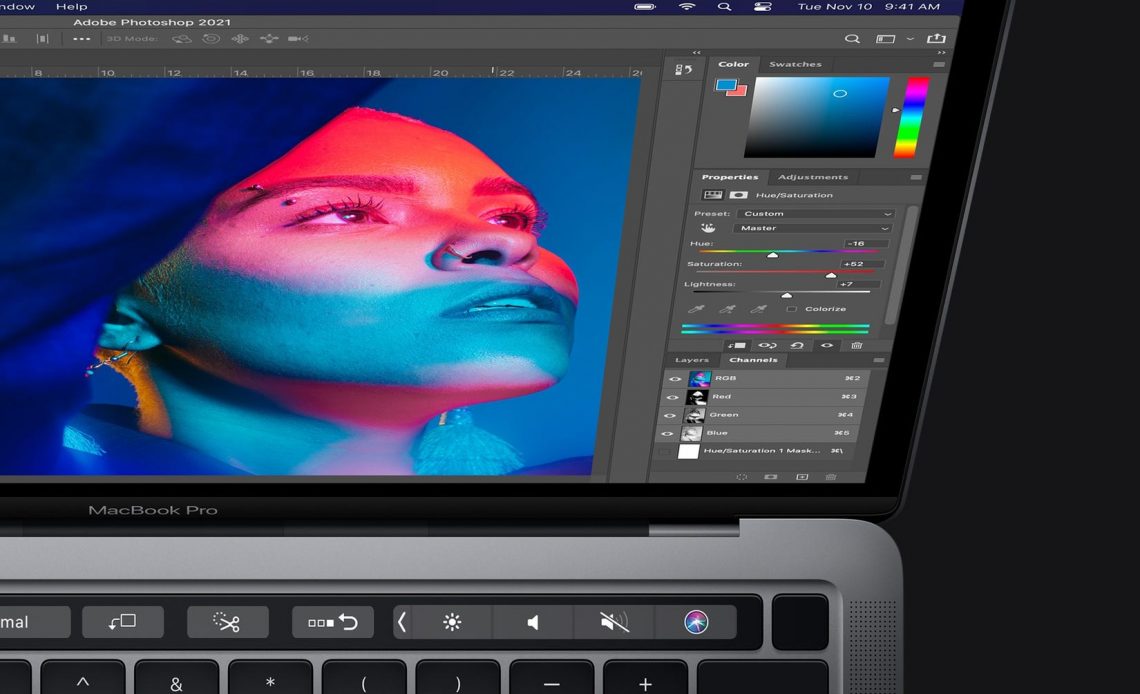
Task: Open the Help menu
Action: pyautogui.click(x=71, y=6)
